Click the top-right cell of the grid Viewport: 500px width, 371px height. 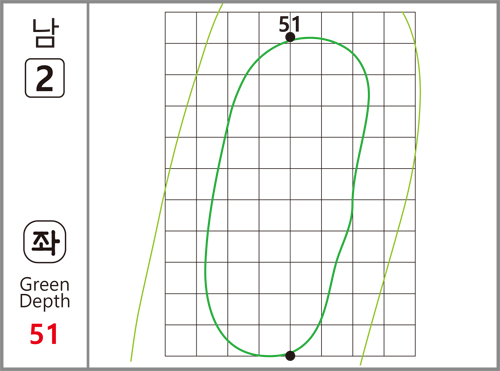pos(400,28)
